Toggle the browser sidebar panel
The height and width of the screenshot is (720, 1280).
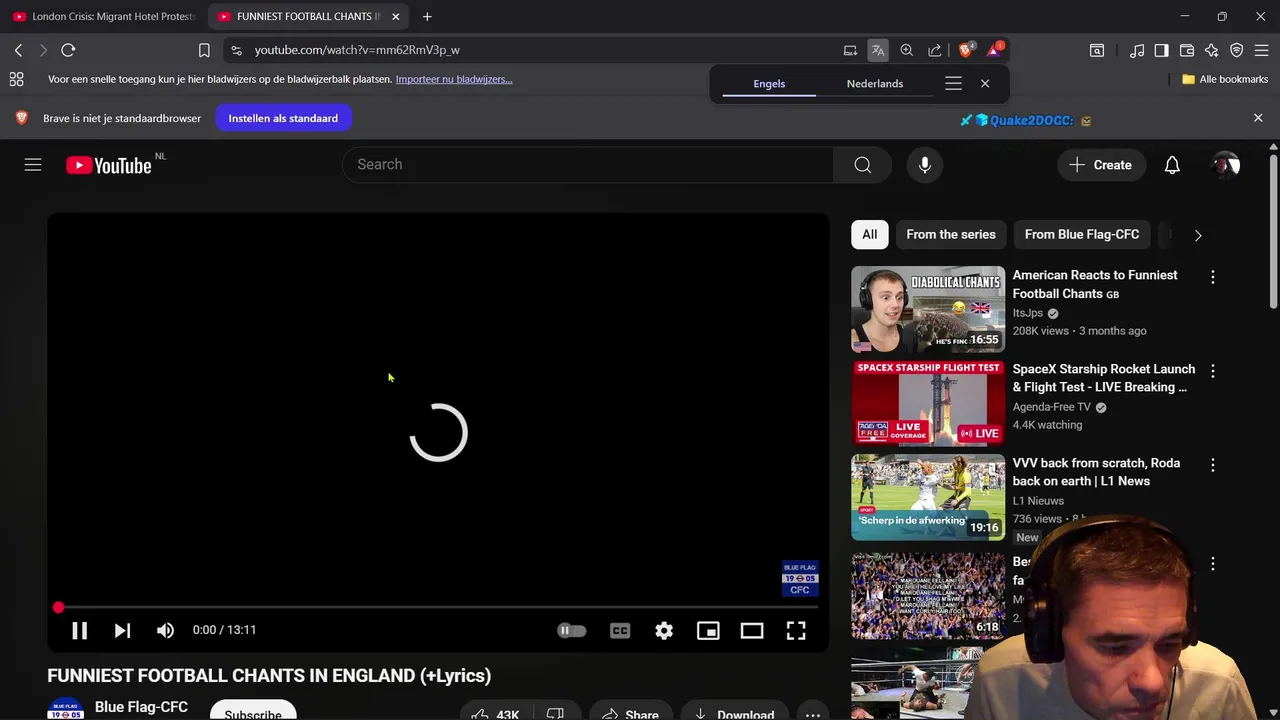click(x=1161, y=50)
